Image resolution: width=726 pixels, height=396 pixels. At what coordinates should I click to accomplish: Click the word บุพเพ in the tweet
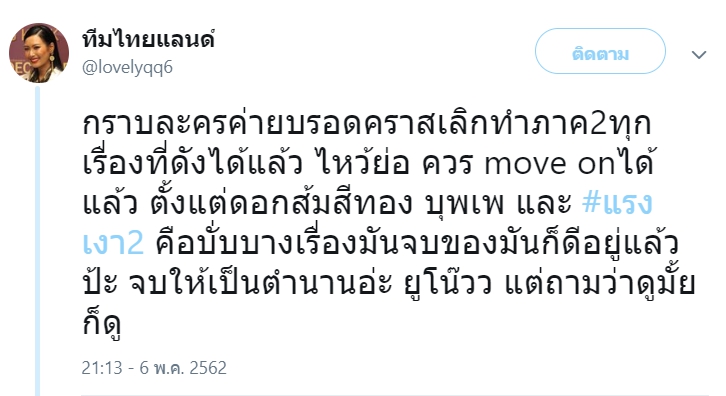click(464, 204)
